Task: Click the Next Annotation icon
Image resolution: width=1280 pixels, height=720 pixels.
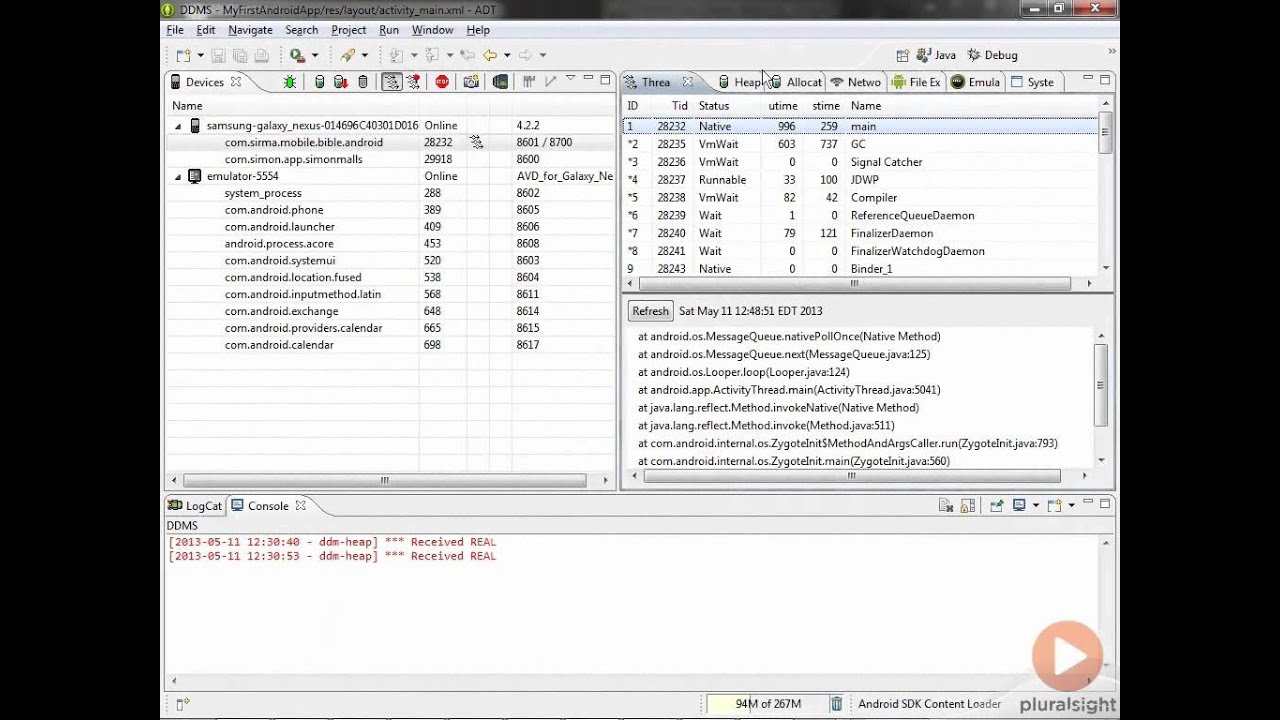Action: click(x=396, y=55)
